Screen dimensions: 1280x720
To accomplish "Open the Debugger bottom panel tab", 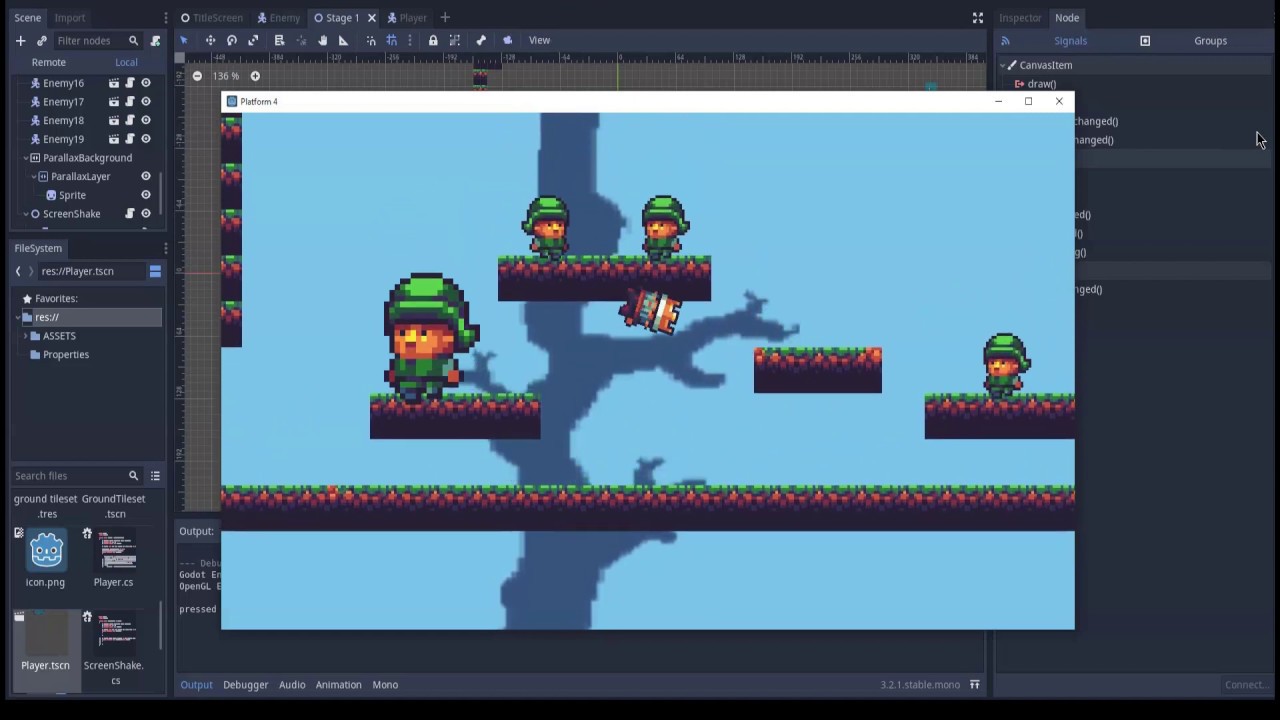I will tap(245, 685).
